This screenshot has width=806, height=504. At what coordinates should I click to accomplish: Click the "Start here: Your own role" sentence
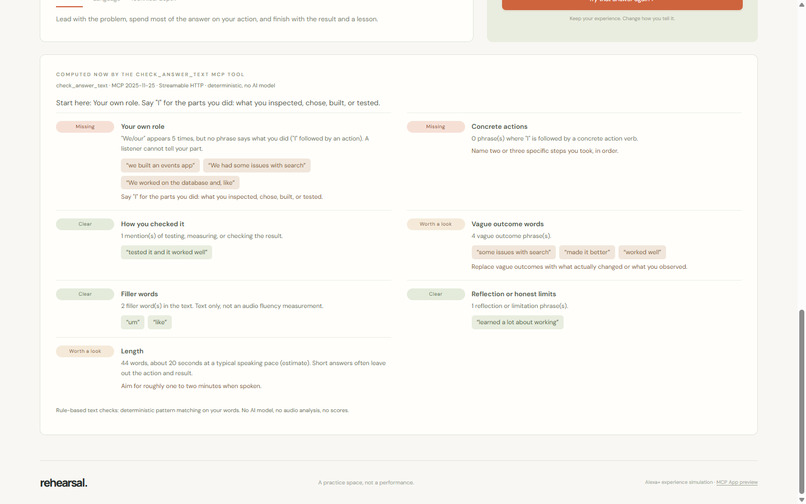[x=218, y=103]
